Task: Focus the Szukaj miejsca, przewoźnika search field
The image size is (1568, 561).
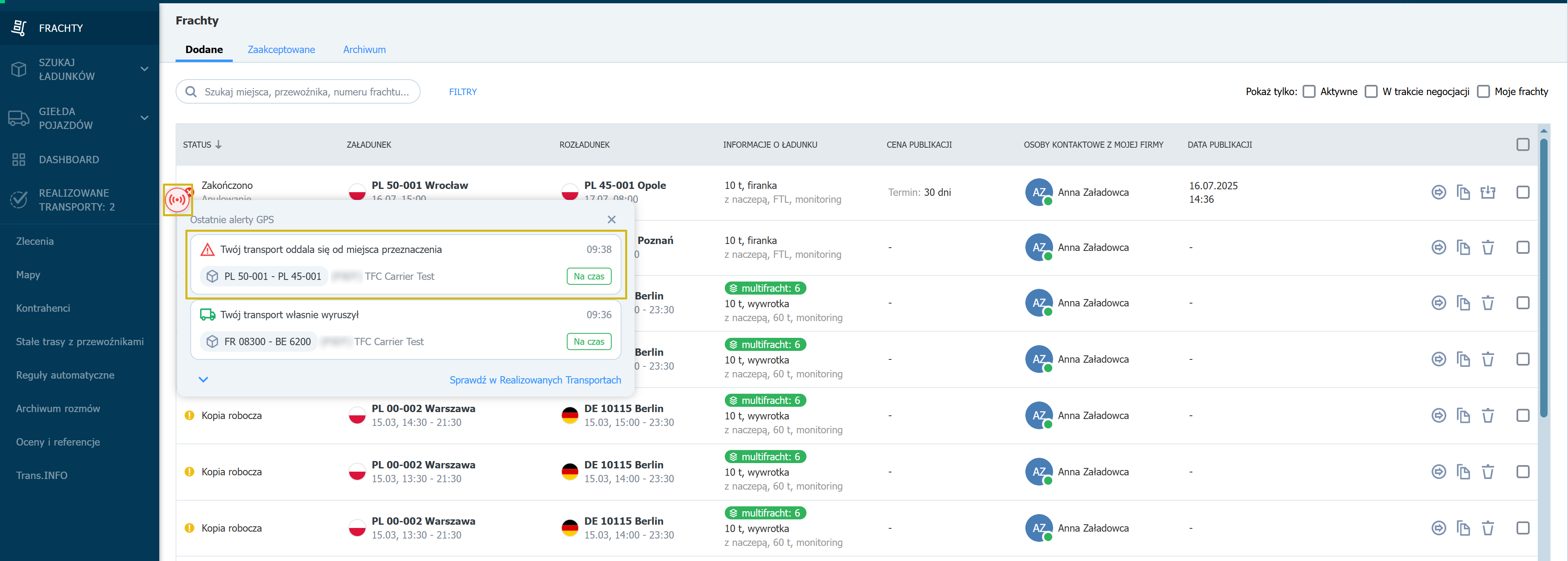Action: [298, 92]
